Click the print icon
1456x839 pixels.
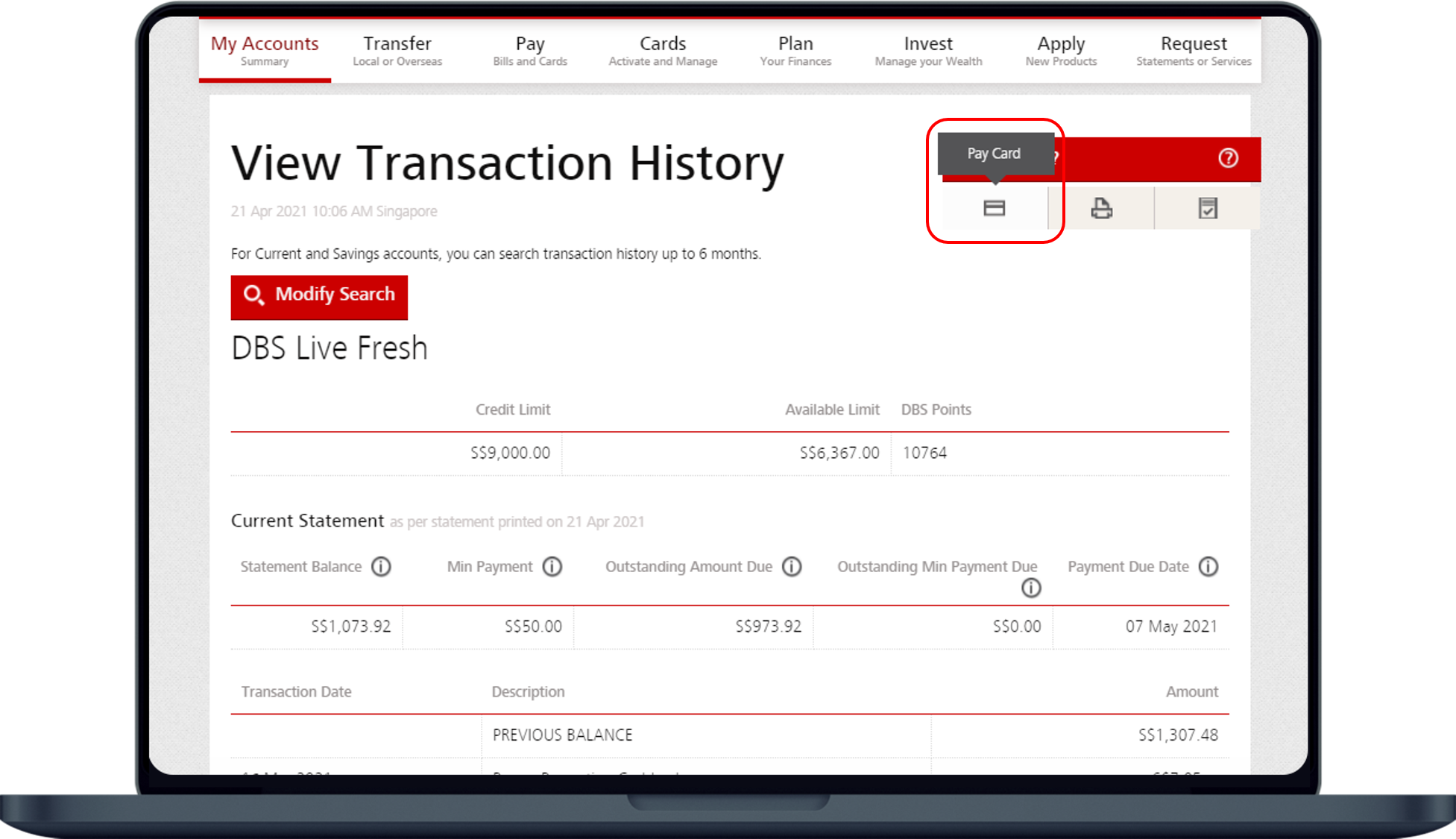1101,208
